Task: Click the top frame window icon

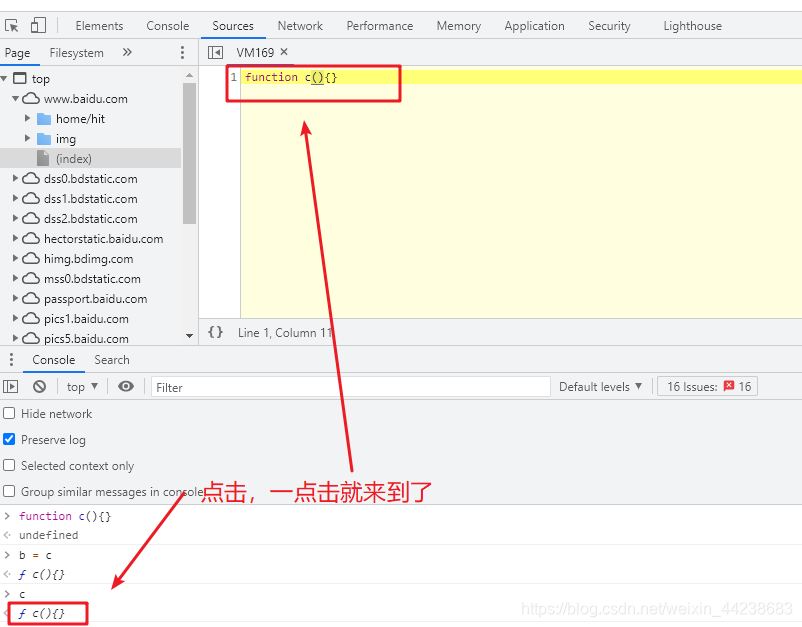Action: (x=19, y=78)
